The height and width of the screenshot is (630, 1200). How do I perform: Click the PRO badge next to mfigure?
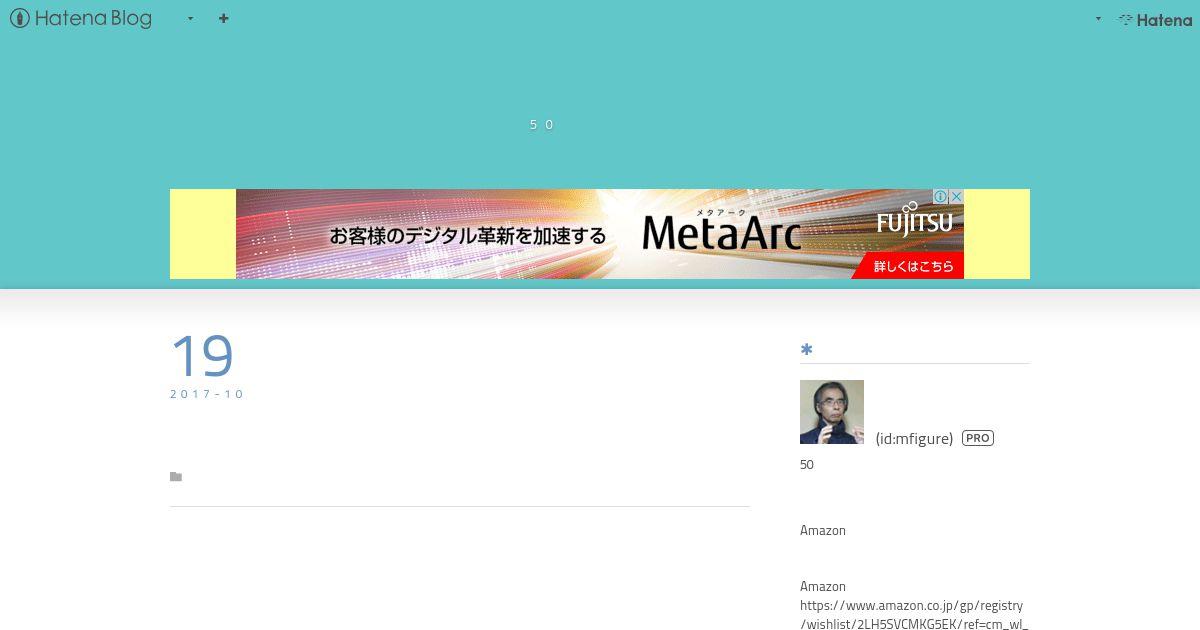(x=978, y=438)
